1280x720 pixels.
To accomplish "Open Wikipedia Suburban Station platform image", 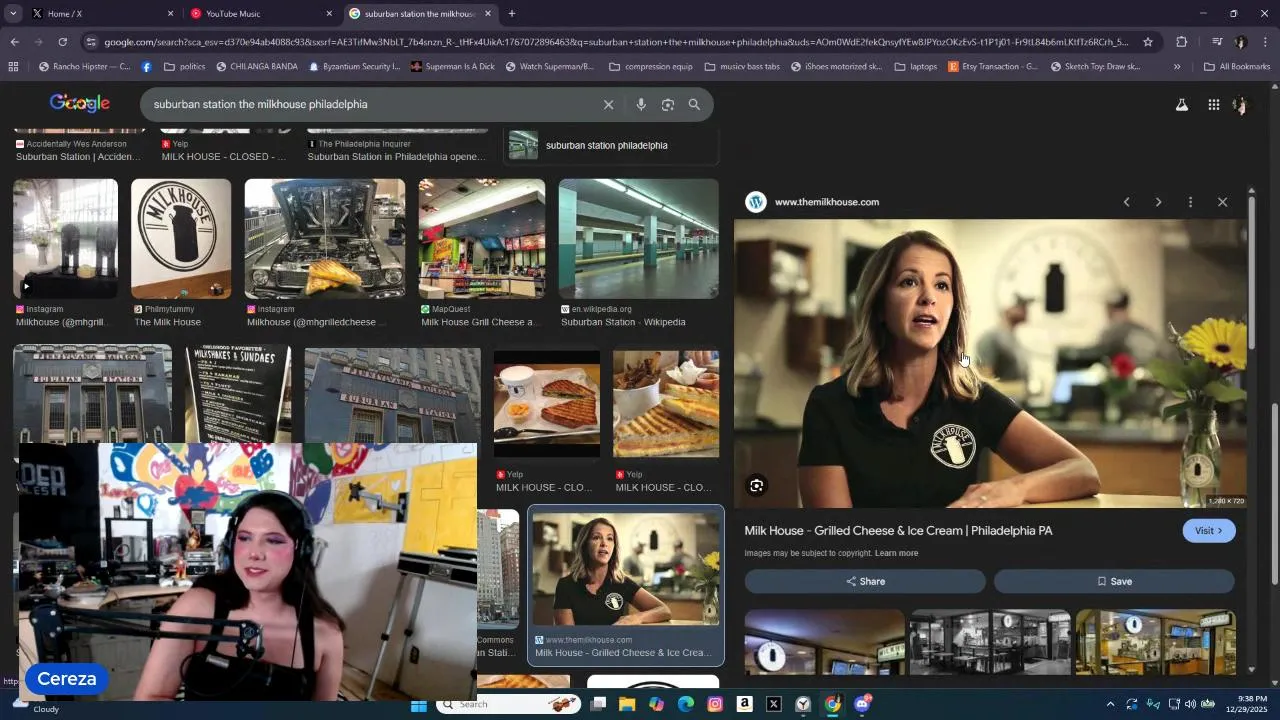I will tap(639, 239).
